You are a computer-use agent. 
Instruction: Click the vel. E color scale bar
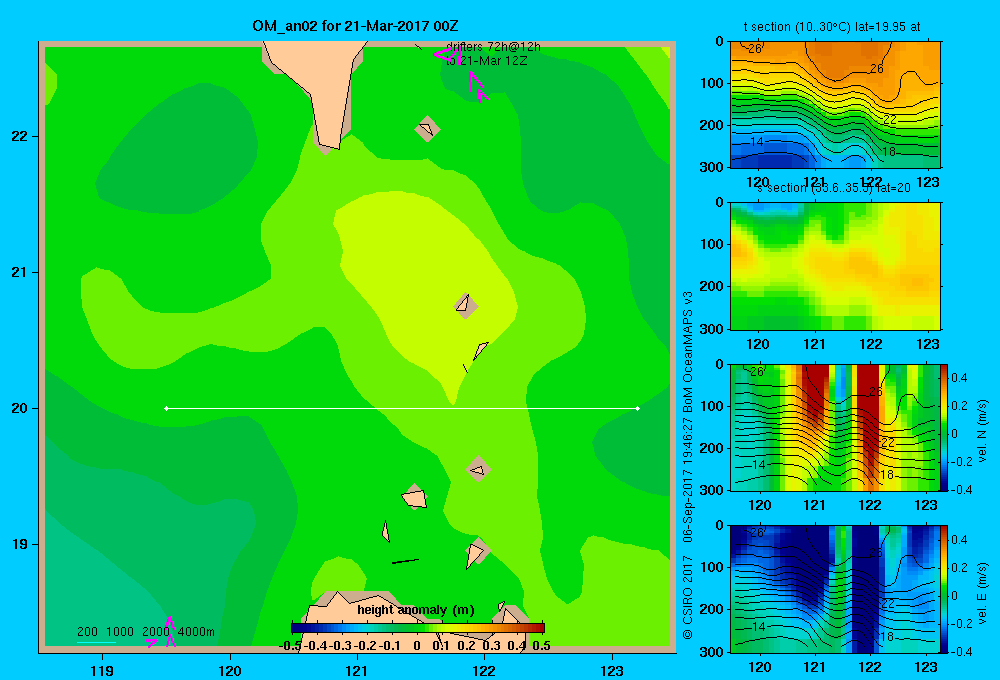(x=945, y=589)
